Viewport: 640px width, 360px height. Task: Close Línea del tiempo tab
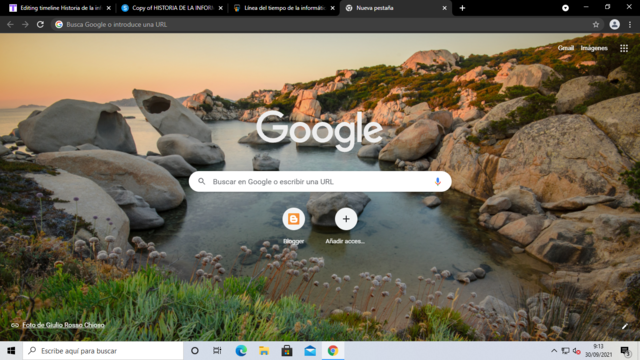[x=333, y=8]
